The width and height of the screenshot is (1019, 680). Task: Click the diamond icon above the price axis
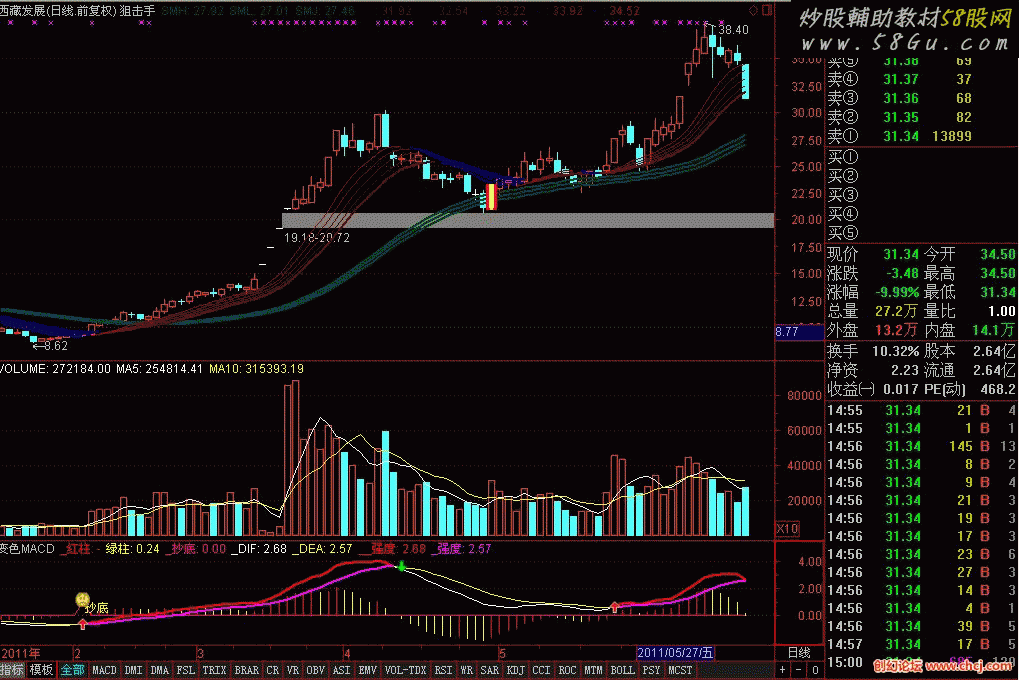754,10
